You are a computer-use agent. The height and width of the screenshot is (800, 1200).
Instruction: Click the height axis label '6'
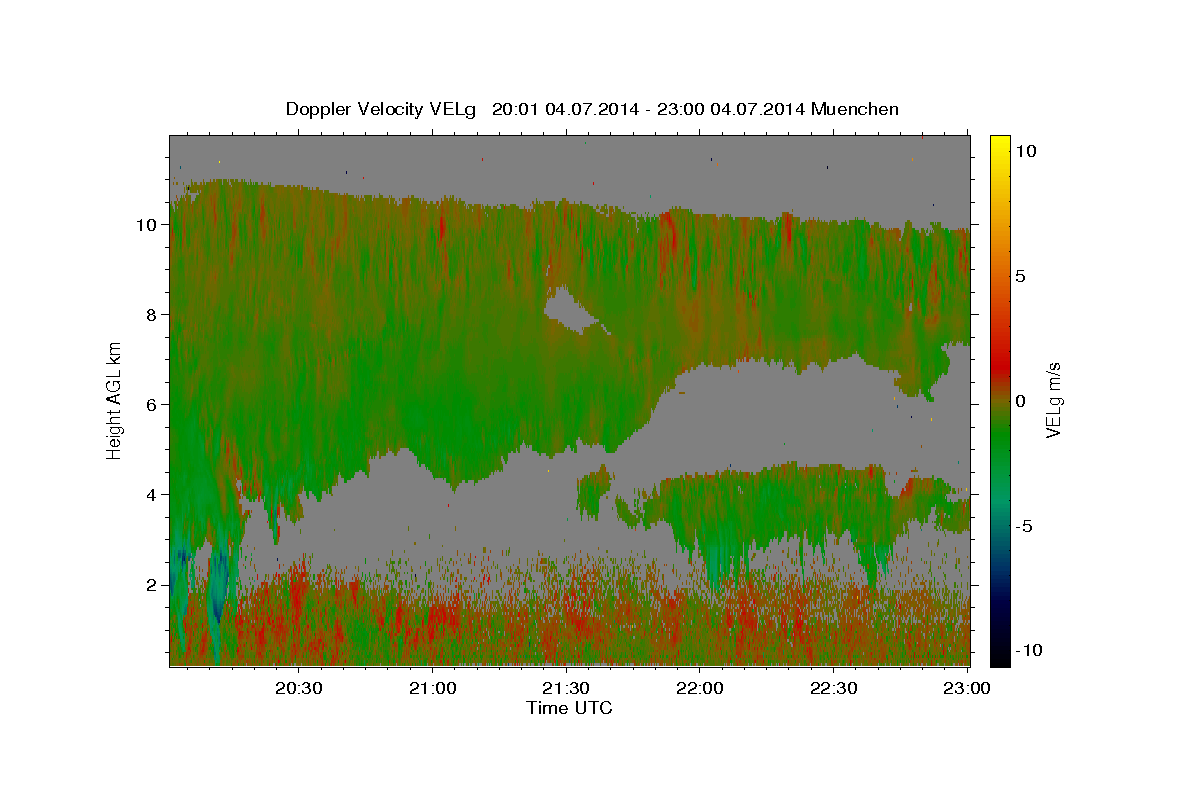coord(153,405)
